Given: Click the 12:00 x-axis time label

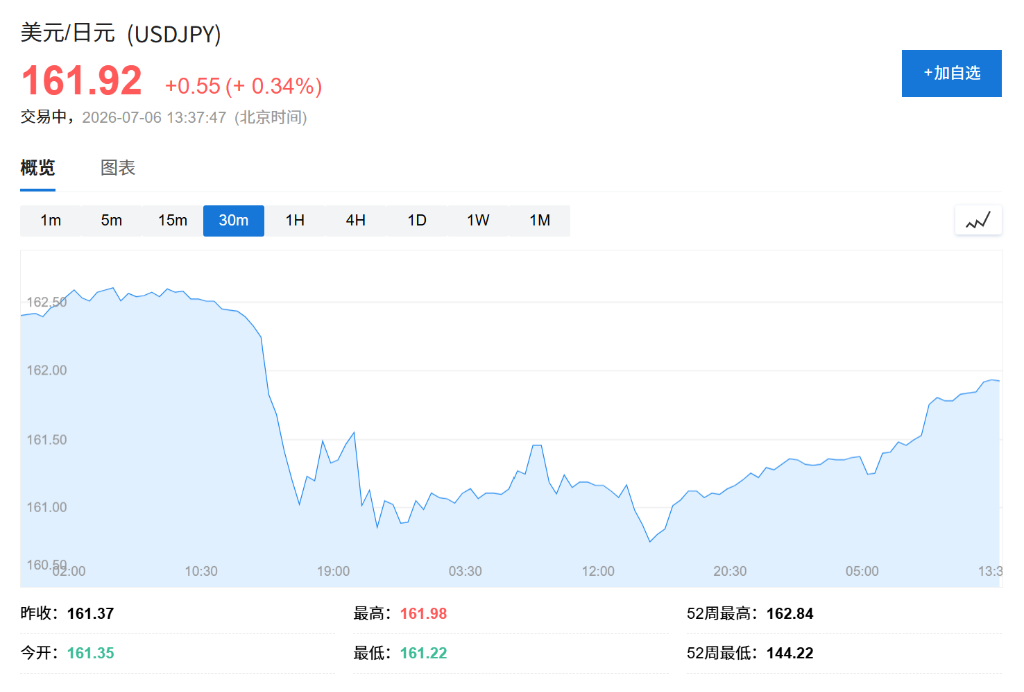Looking at the screenshot, I should (598, 571).
